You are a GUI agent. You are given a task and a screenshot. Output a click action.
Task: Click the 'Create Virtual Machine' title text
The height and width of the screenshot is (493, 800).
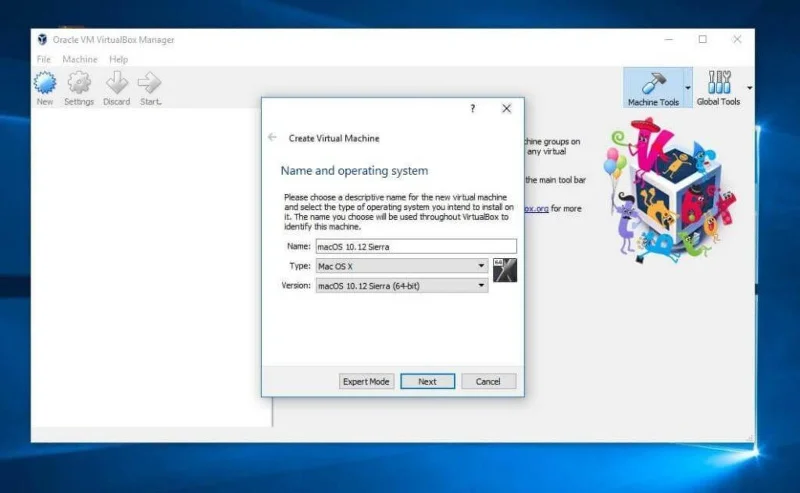click(334, 138)
